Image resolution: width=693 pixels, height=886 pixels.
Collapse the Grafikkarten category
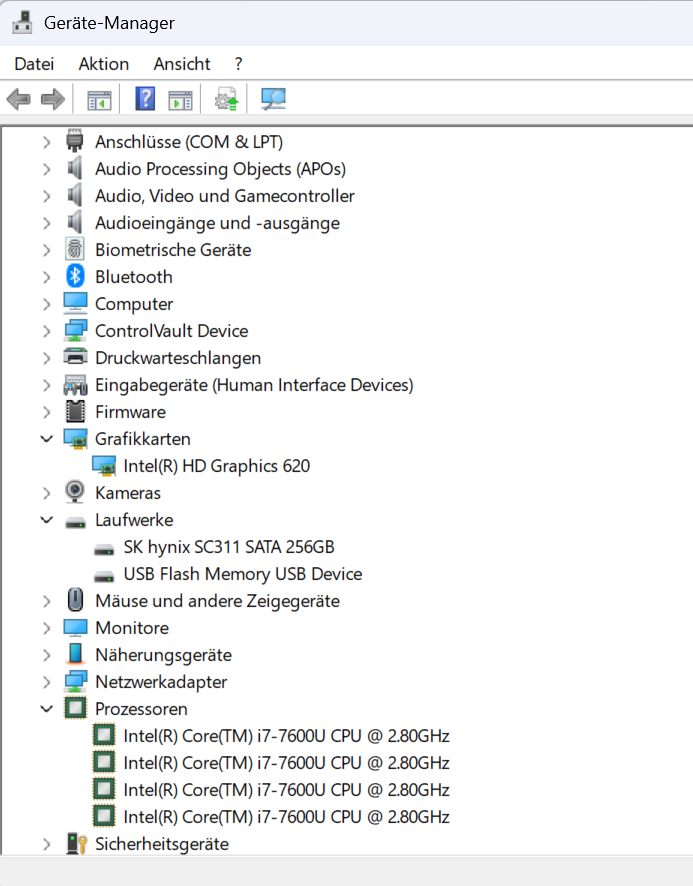[46, 438]
